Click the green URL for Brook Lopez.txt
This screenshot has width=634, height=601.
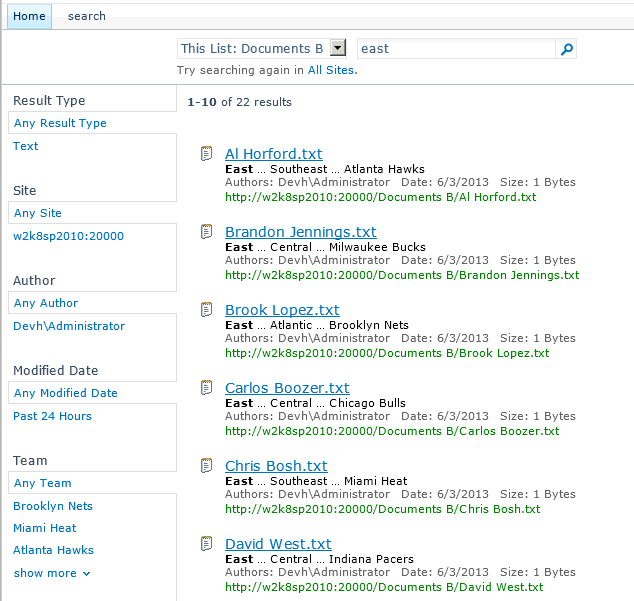(x=387, y=353)
